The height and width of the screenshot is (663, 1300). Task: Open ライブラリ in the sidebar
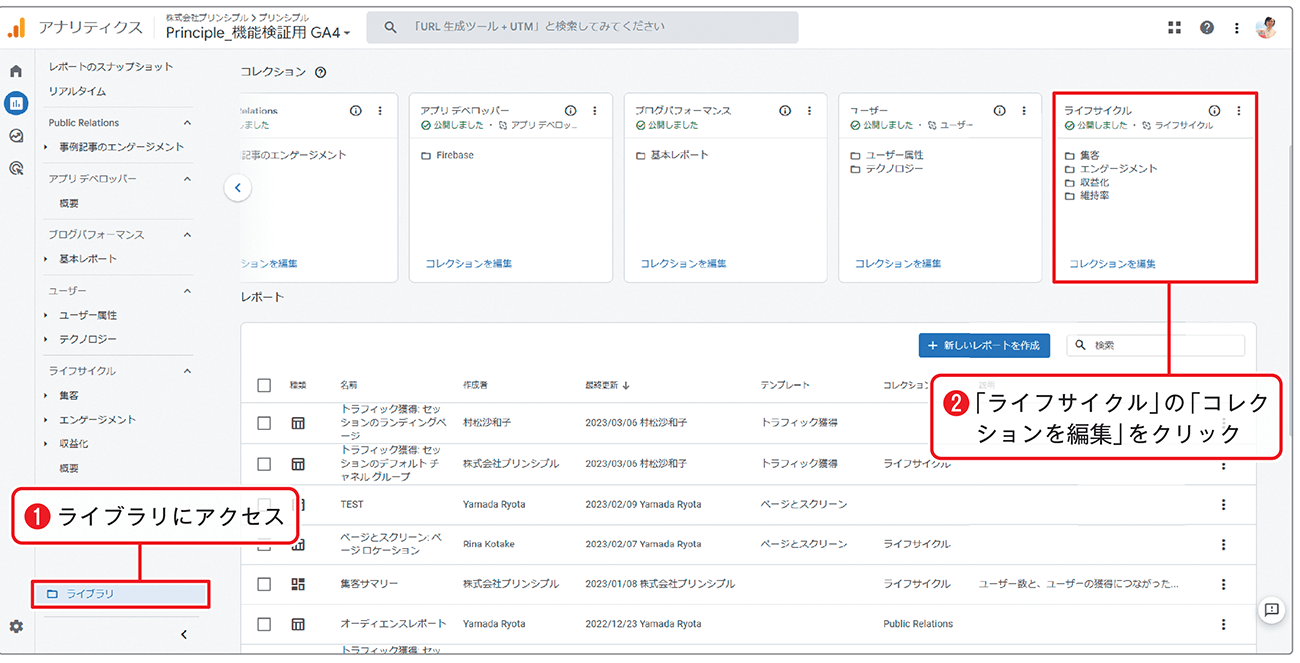[120, 594]
